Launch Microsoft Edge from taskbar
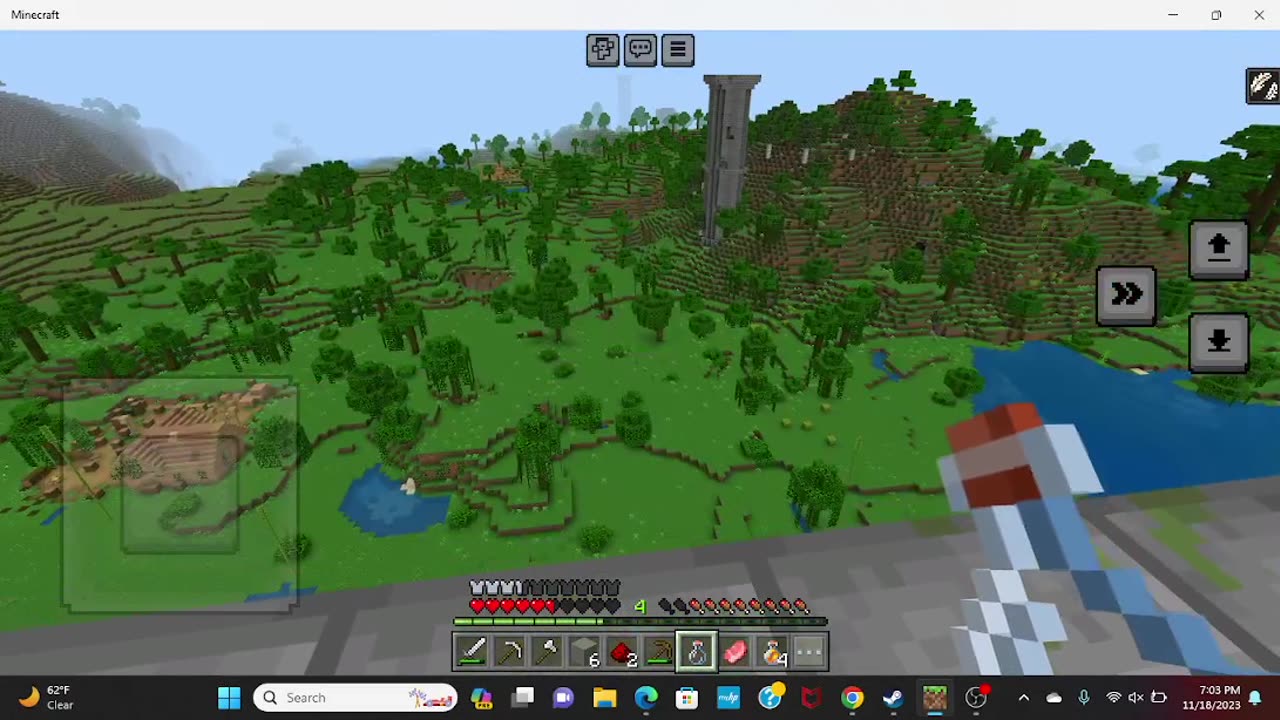The image size is (1280, 720). (646, 698)
